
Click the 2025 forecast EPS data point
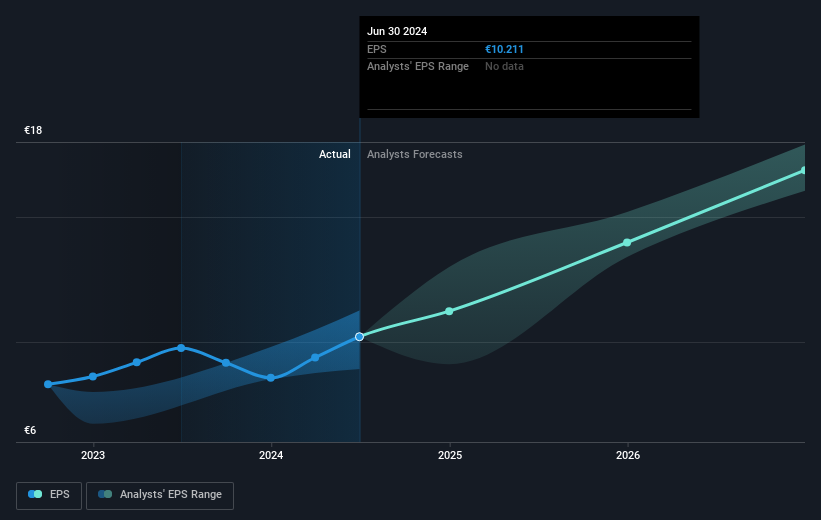pos(449,312)
